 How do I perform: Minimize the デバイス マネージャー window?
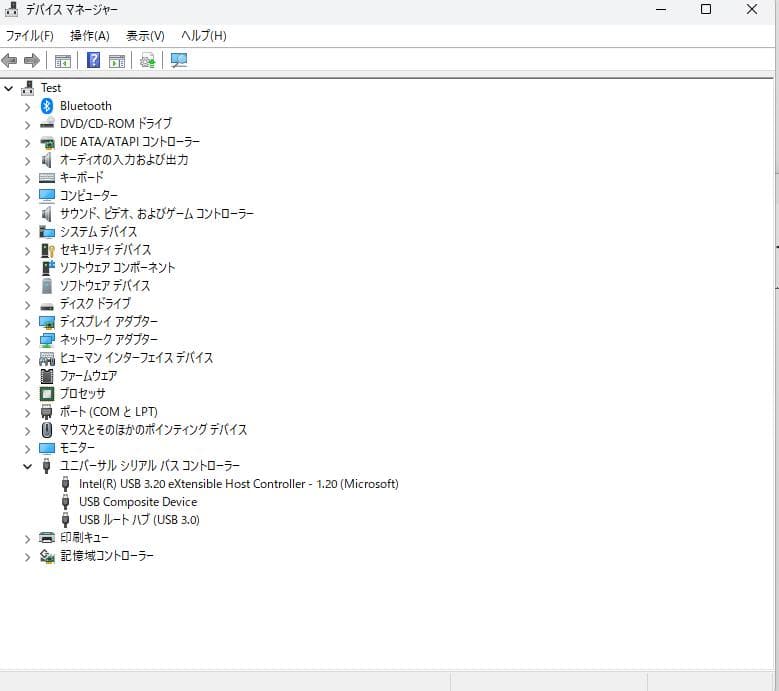[x=661, y=9]
